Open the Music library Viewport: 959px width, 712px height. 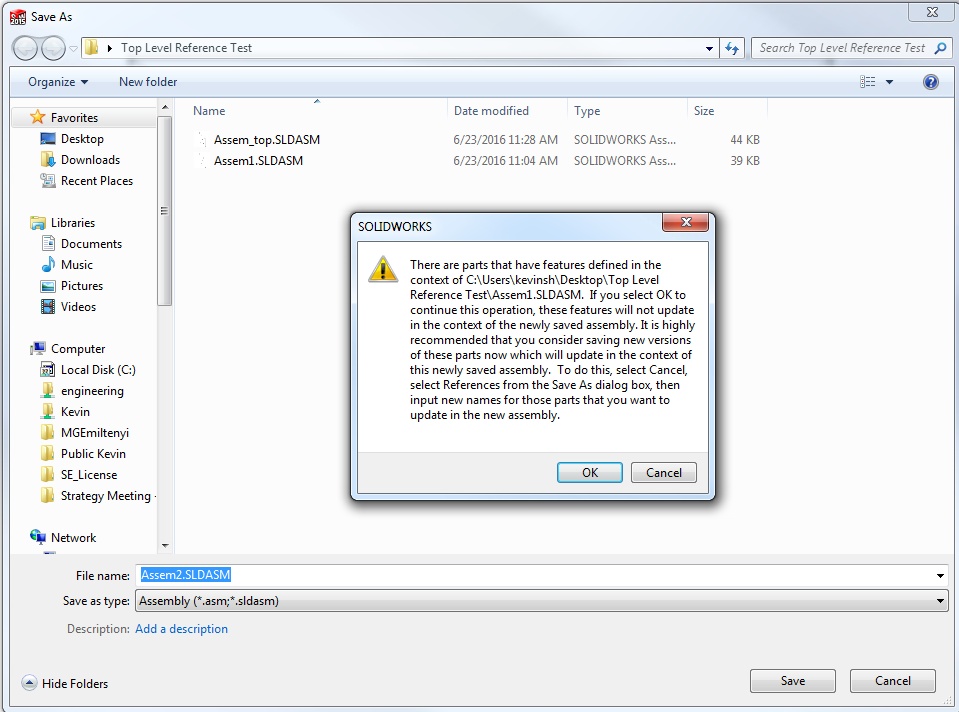pyautogui.click(x=76, y=265)
